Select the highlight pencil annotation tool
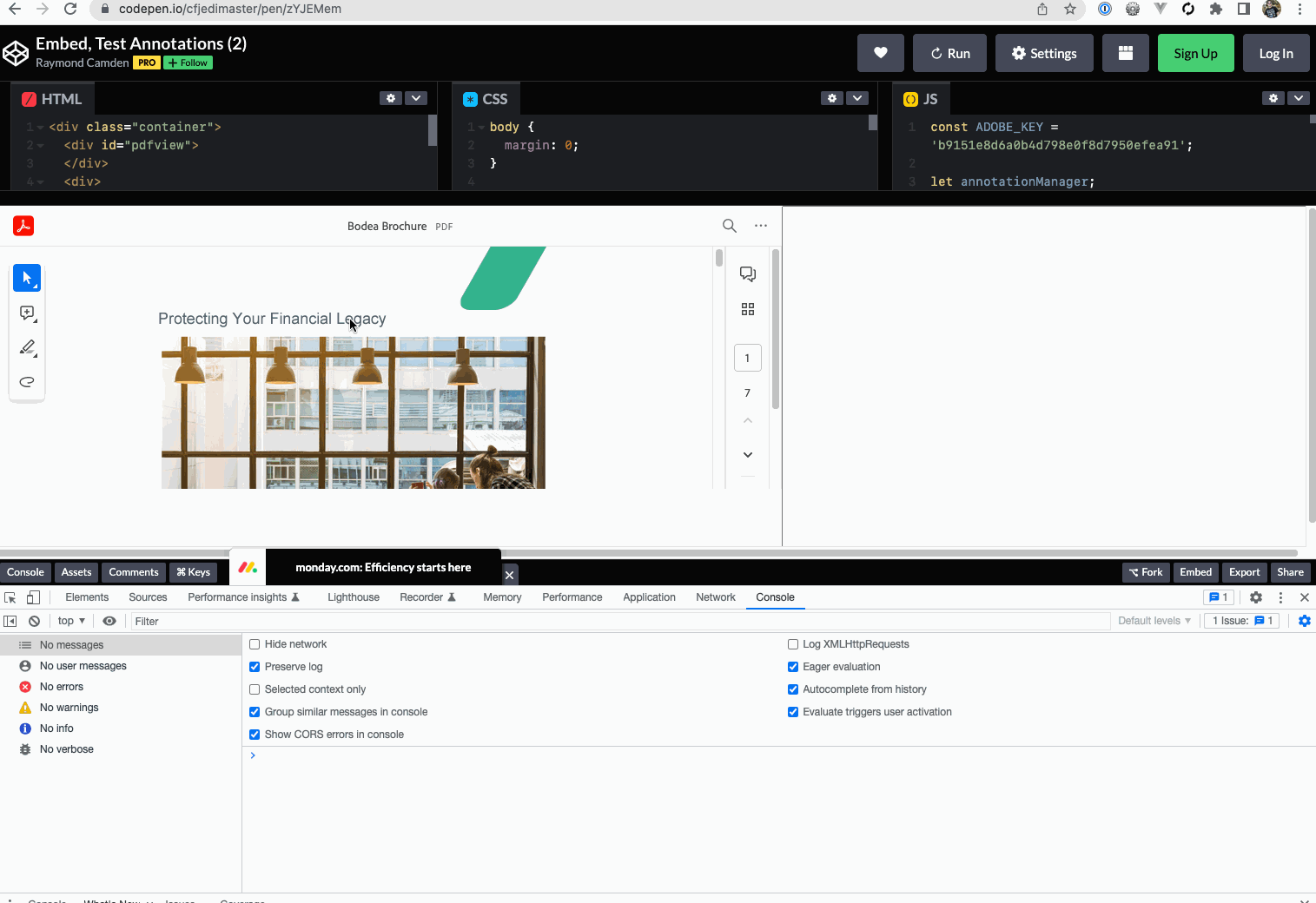This screenshot has width=1316, height=903. click(27, 347)
